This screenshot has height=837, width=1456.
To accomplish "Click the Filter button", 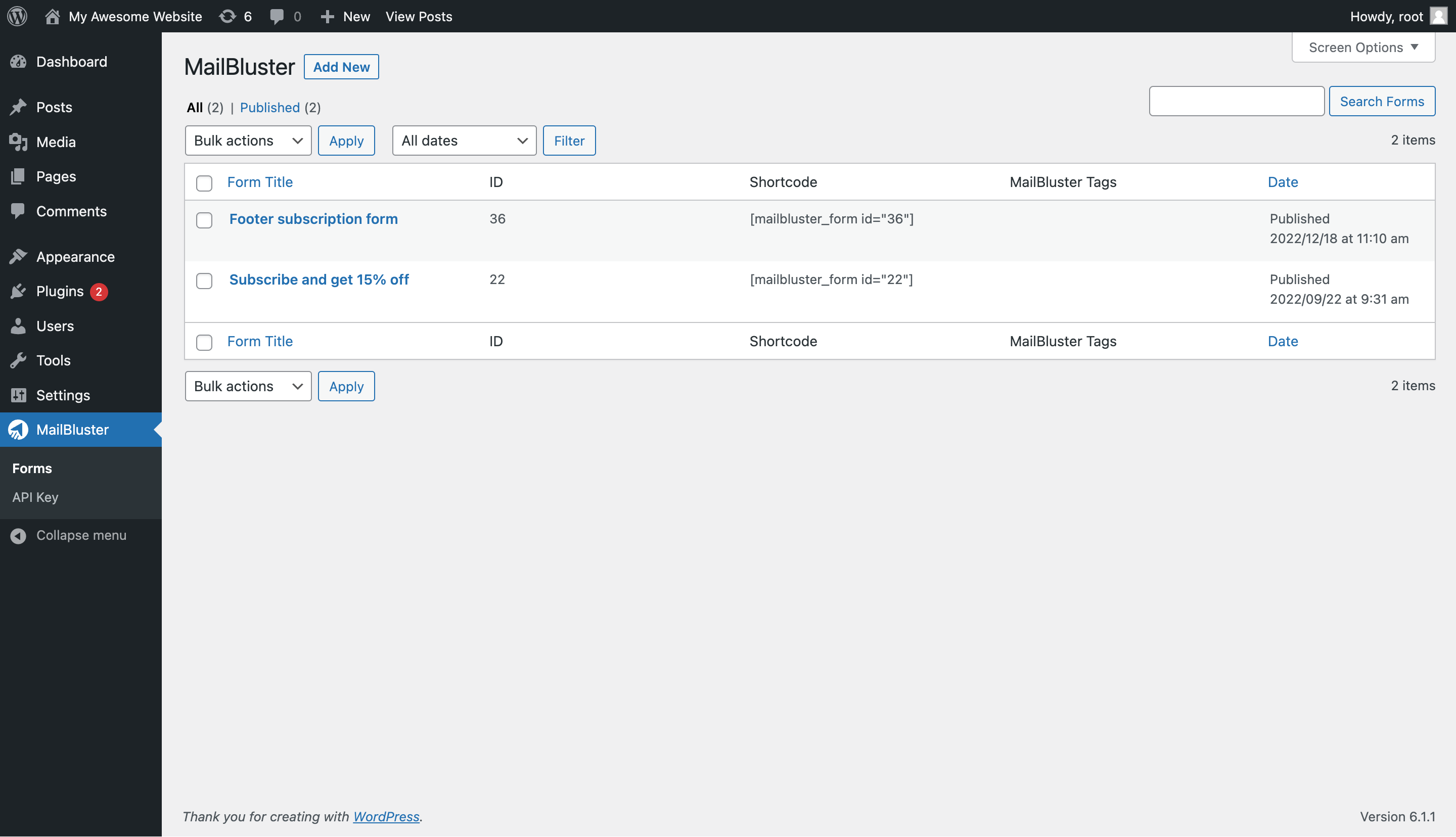I will pyautogui.click(x=569, y=141).
